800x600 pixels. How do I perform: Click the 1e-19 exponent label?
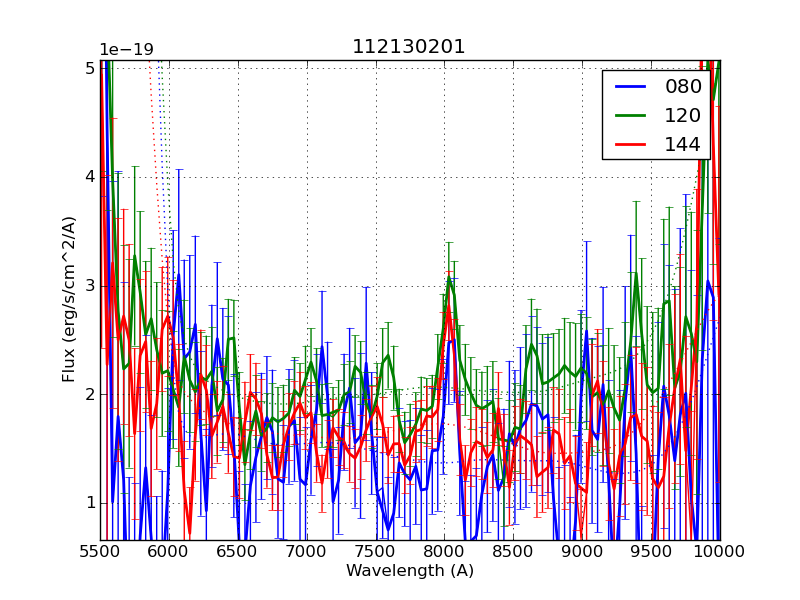click(125, 49)
